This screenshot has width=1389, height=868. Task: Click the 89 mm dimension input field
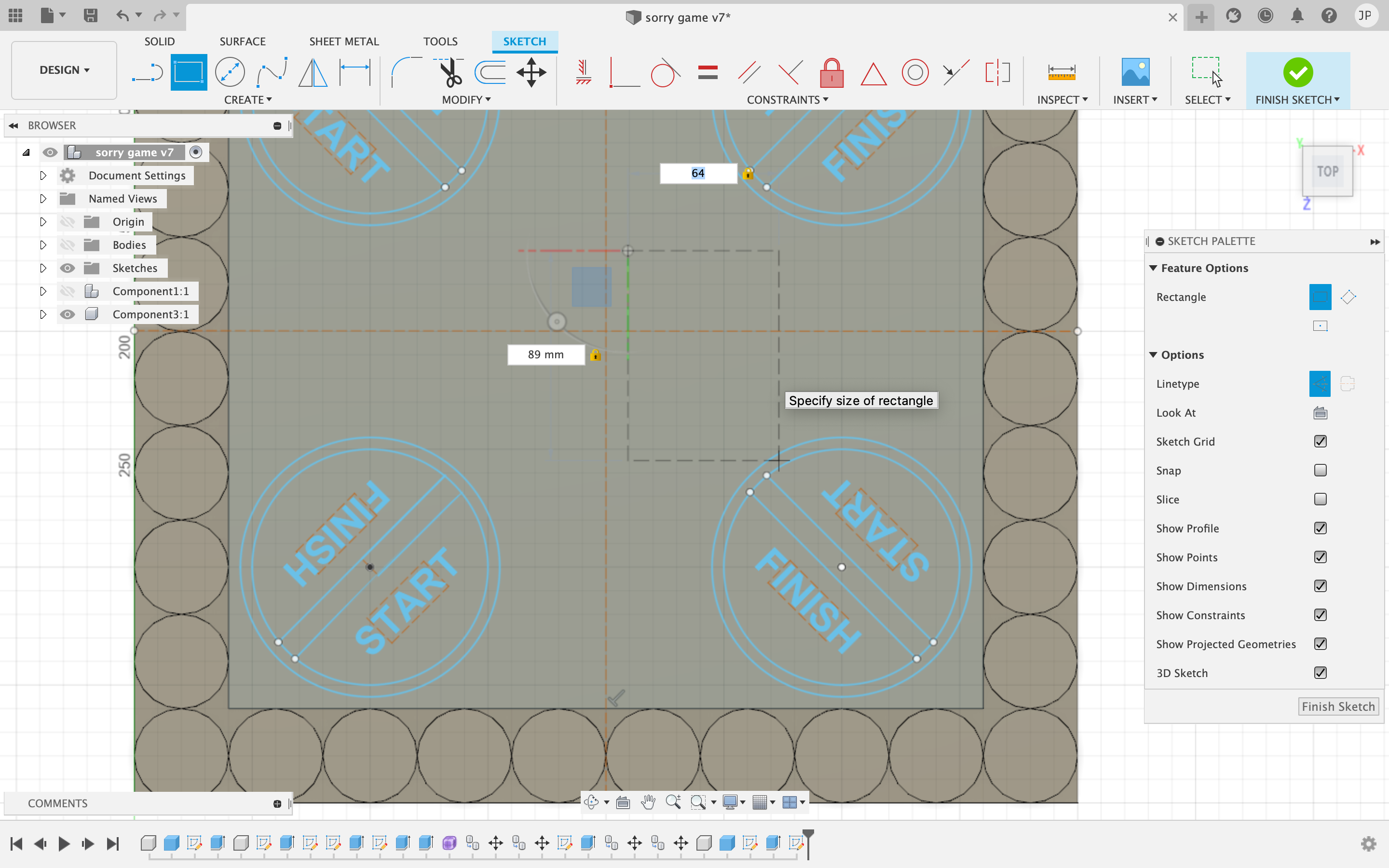coord(546,355)
